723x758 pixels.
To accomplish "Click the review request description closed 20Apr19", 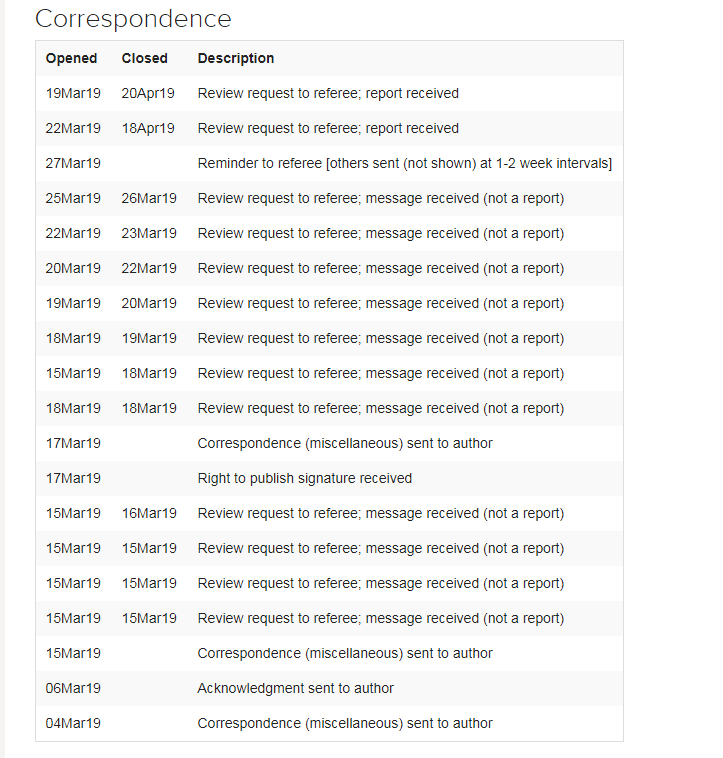I will pos(328,93).
